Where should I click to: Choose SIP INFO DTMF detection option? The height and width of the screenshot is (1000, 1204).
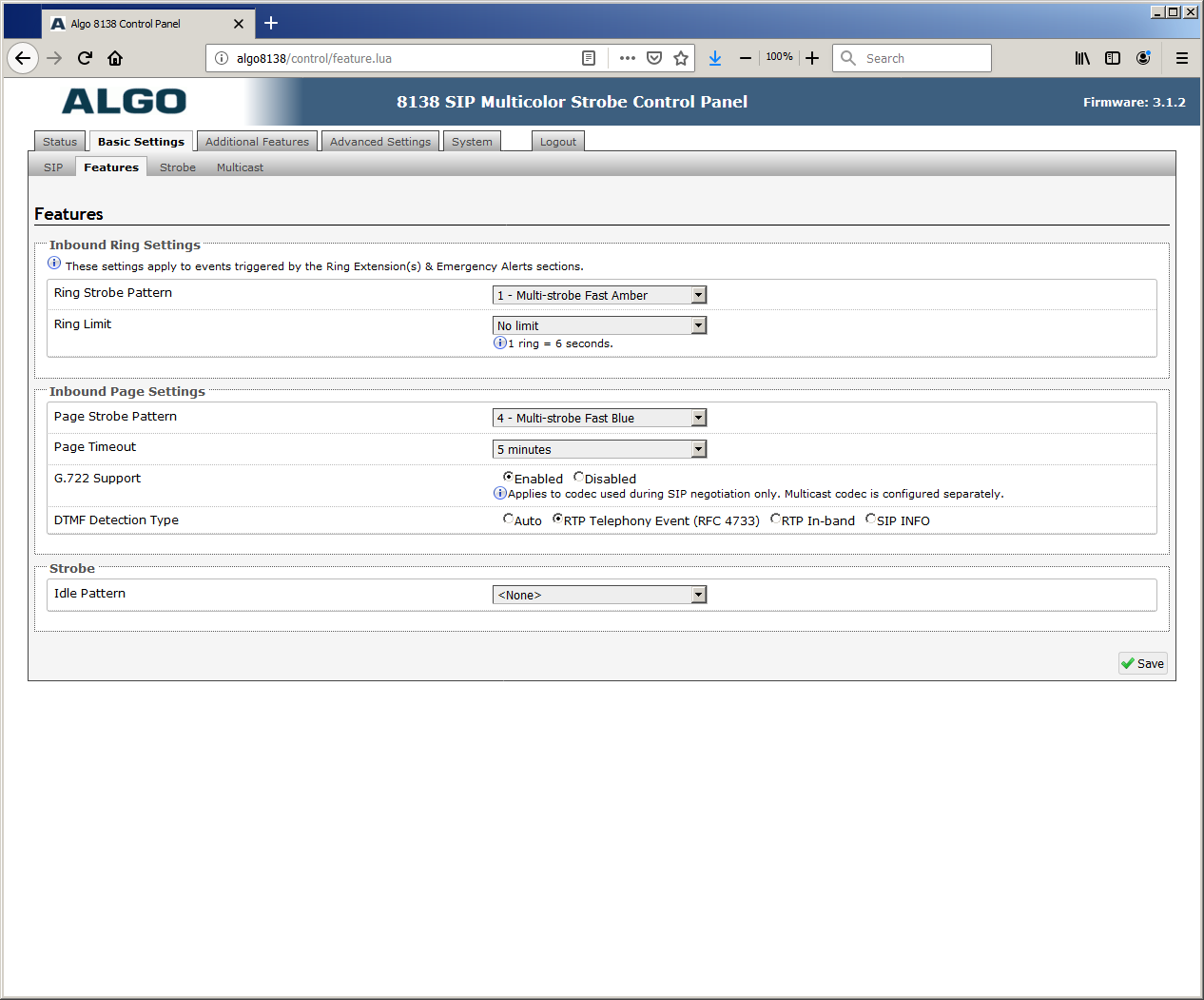pos(870,520)
